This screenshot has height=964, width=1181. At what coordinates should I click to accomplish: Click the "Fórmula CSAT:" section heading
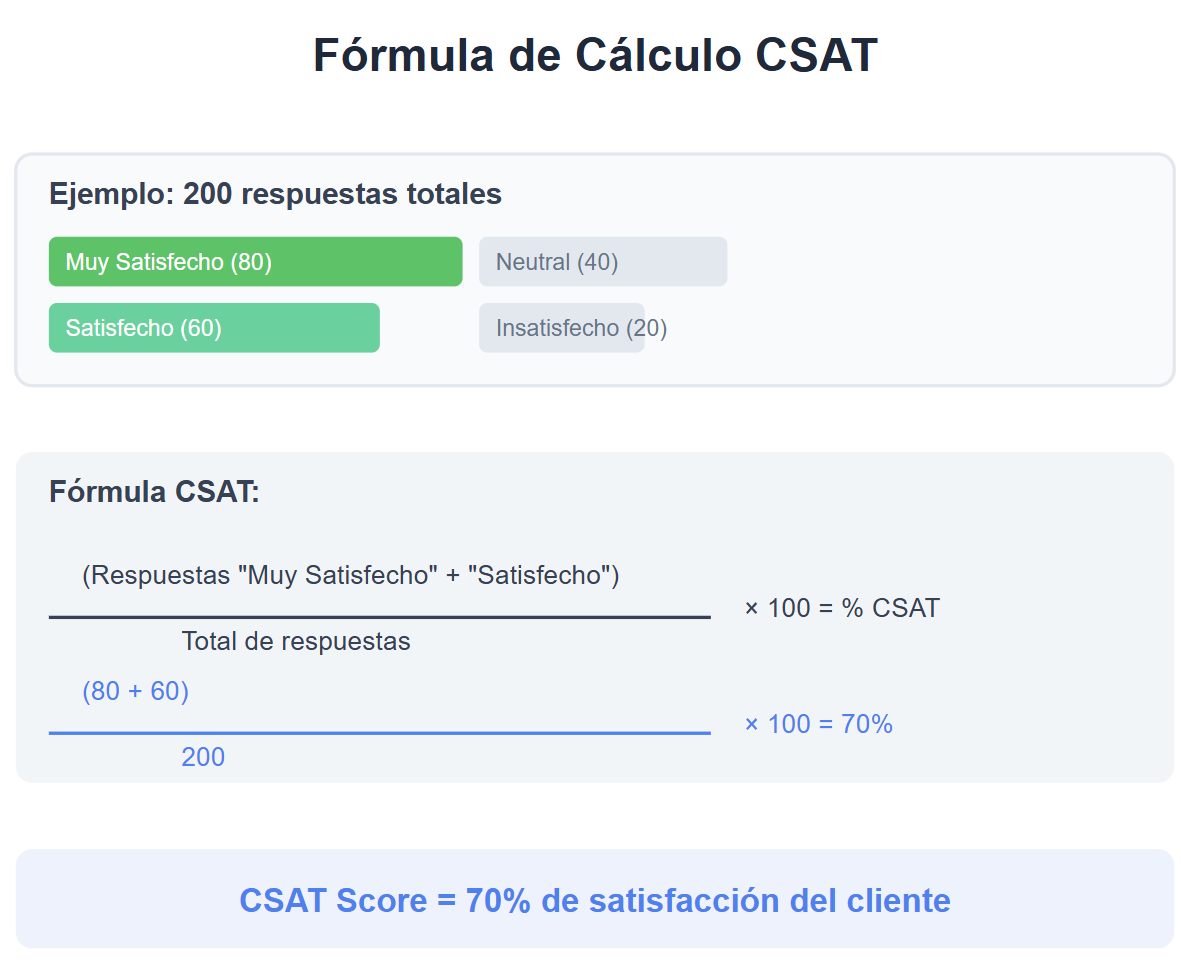pyautogui.click(x=154, y=492)
